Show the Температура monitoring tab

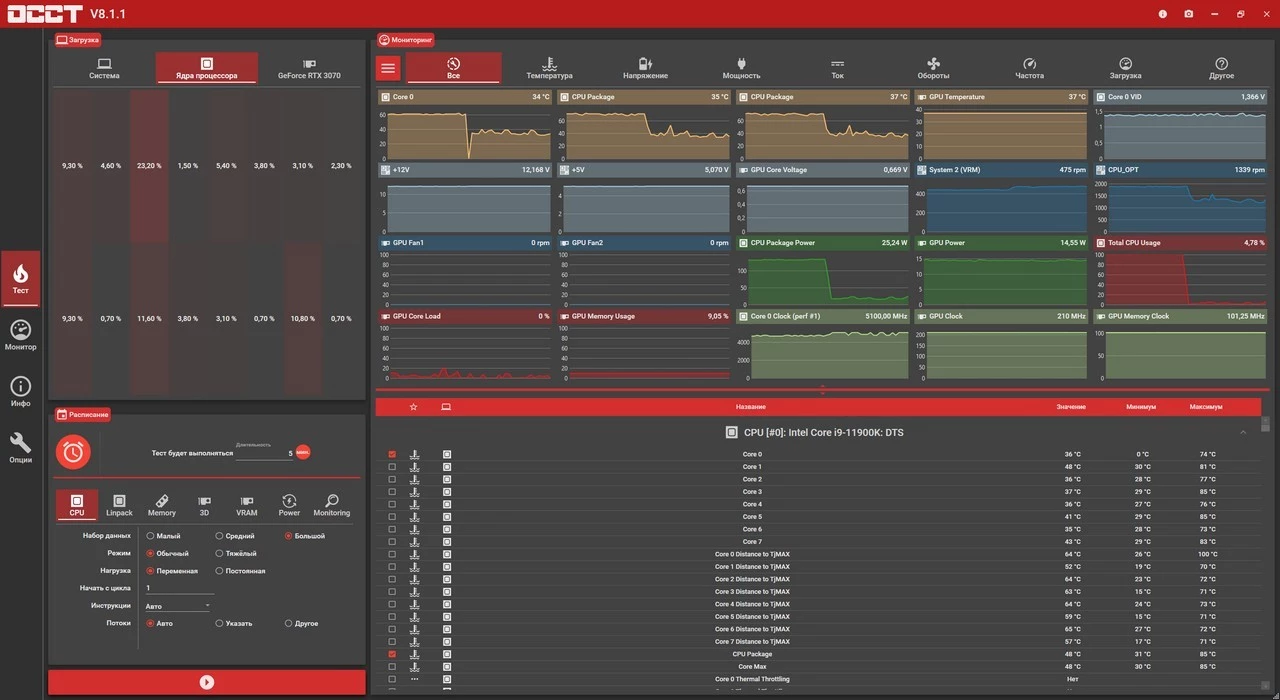550,68
